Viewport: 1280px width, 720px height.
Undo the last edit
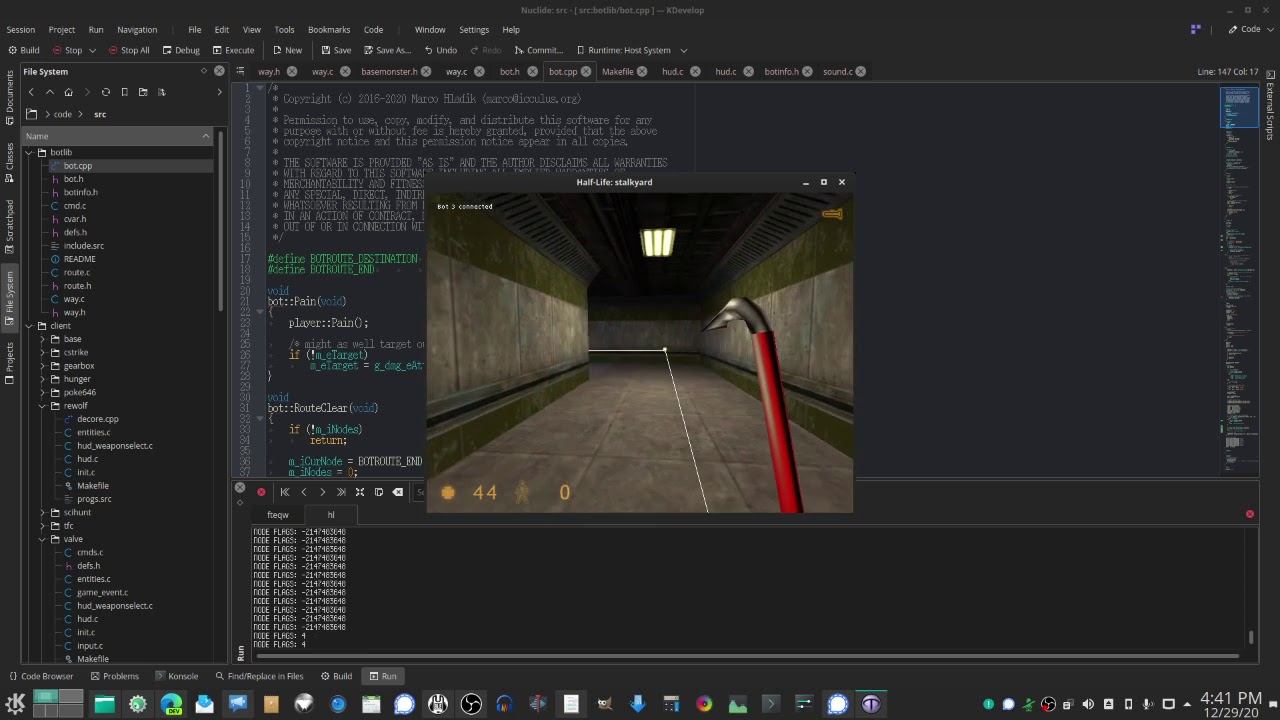(x=441, y=50)
